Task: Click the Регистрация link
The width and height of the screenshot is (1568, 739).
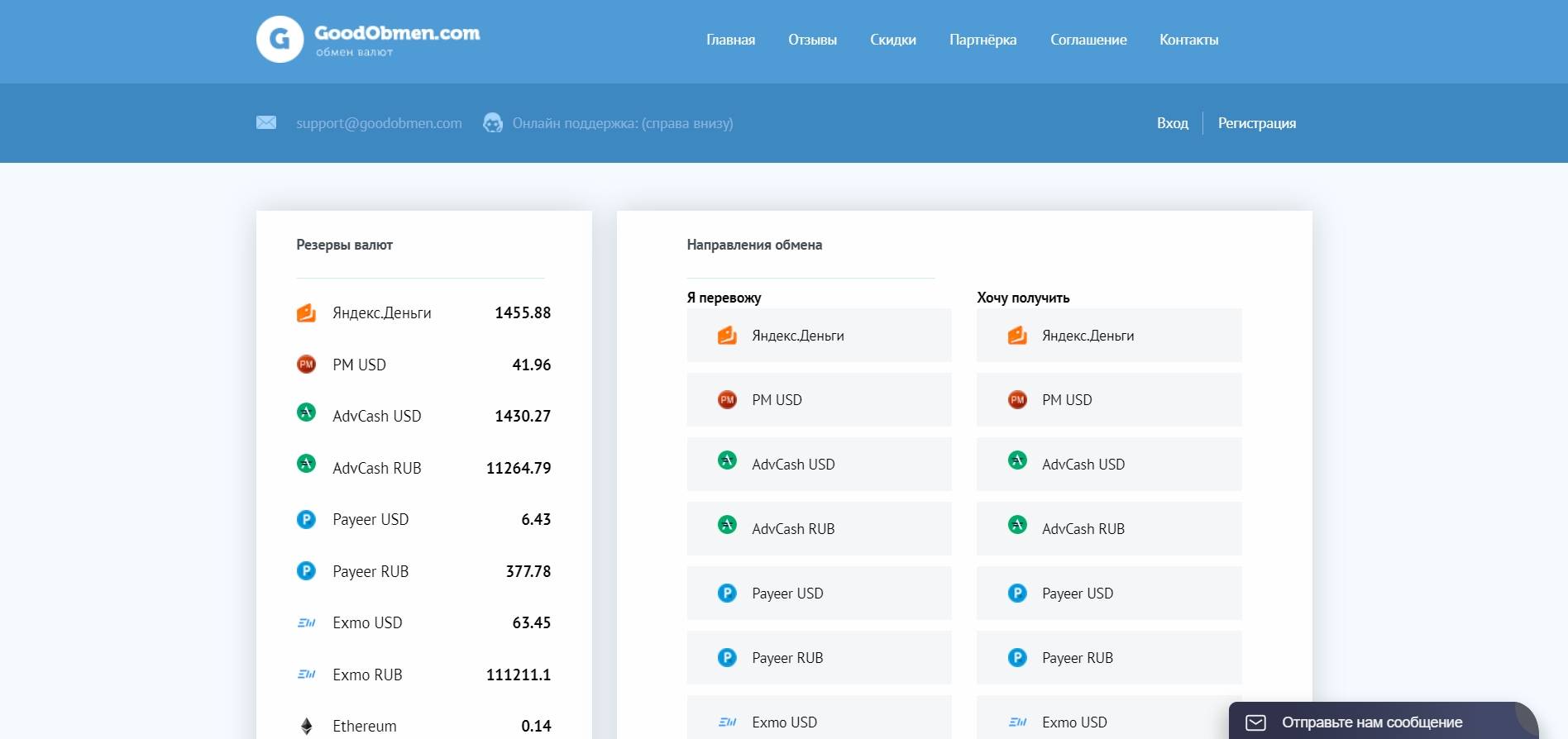Action: (1257, 123)
